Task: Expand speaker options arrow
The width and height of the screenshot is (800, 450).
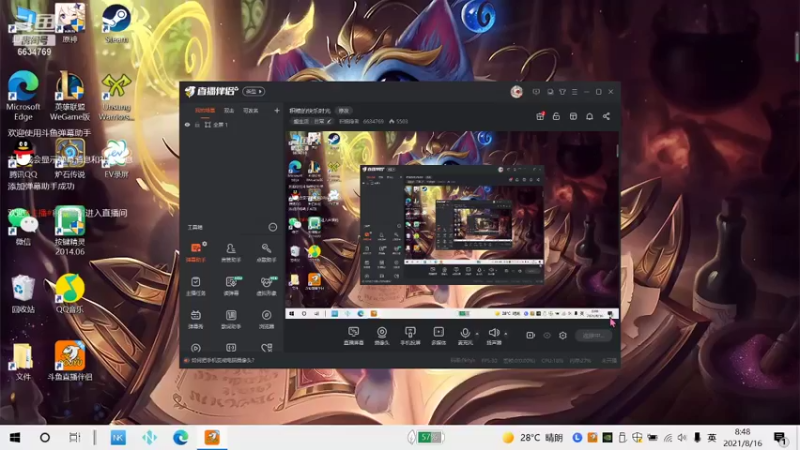Action: [506, 334]
